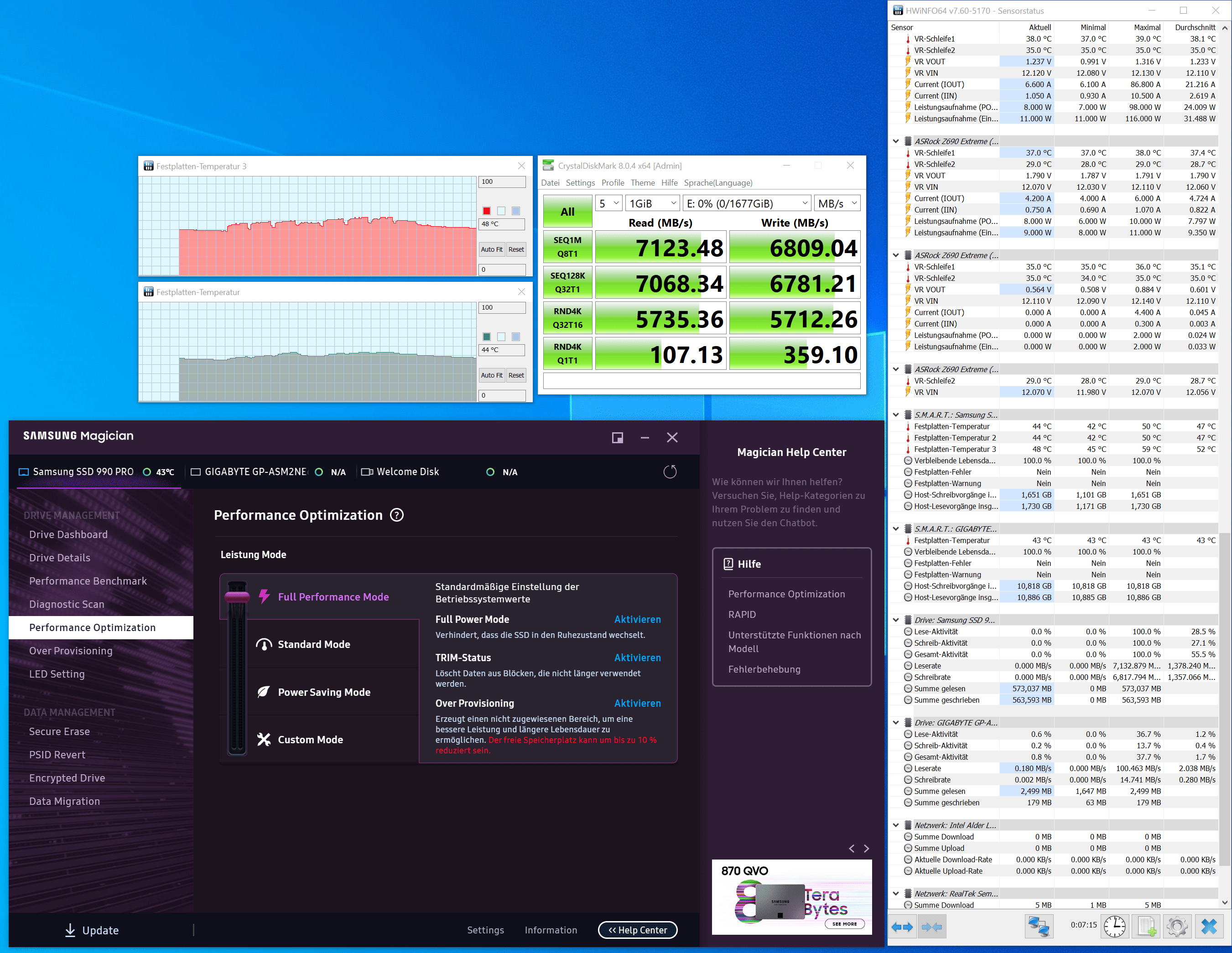Viewport: 1232px width, 953px height.
Task: Click the 870 QVO advertisement thumbnail
Action: pos(791,896)
